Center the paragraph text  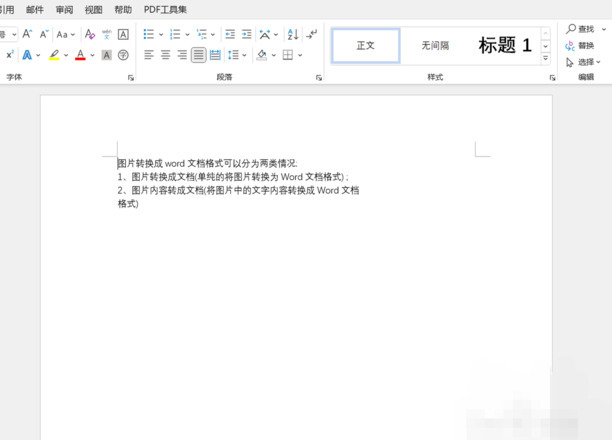[165, 55]
